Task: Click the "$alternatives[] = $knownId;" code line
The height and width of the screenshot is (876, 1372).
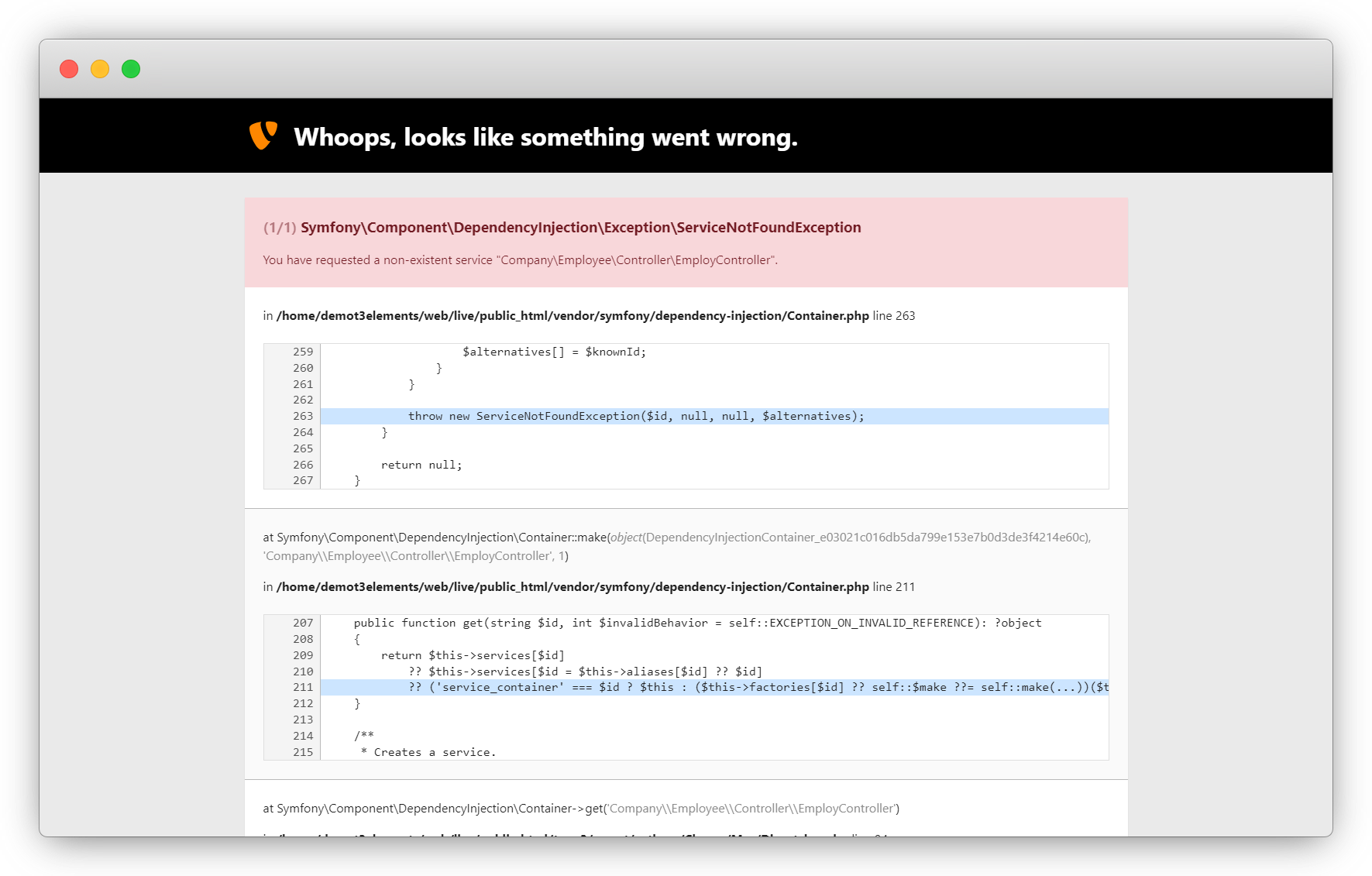Action: pyautogui.click(x=554, y=352)
